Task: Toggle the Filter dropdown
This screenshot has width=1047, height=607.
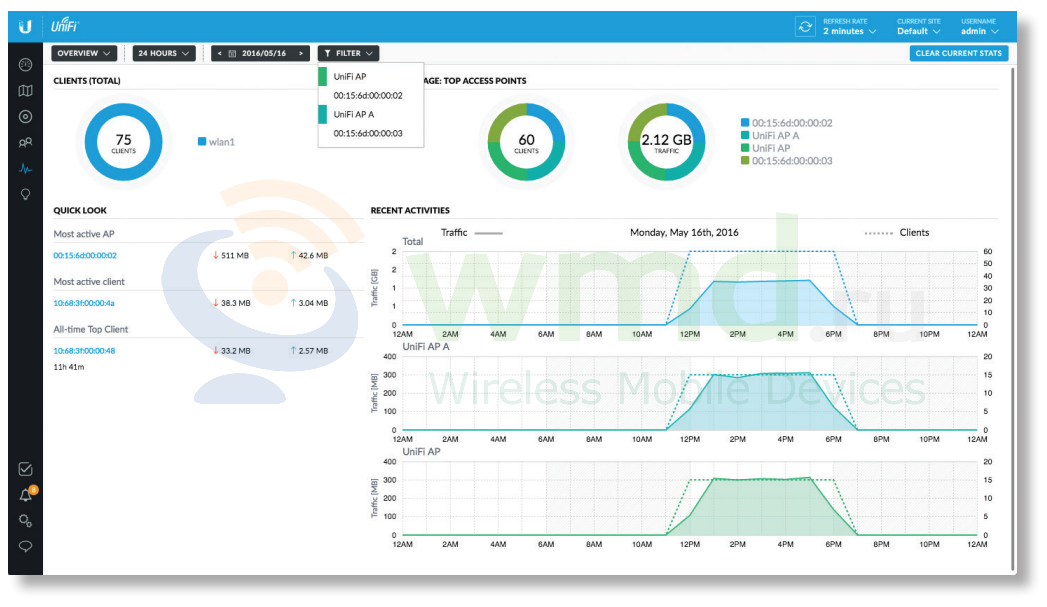Action: [x=348, y=53]
